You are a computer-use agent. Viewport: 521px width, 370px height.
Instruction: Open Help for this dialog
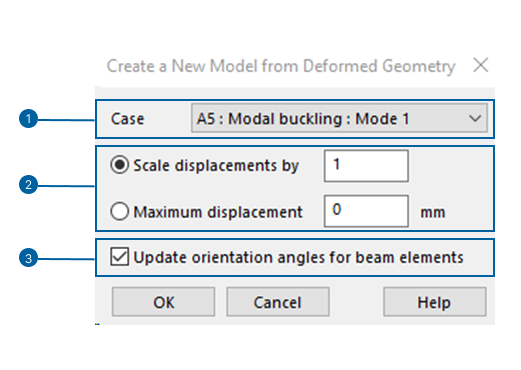tap(434, 302)
